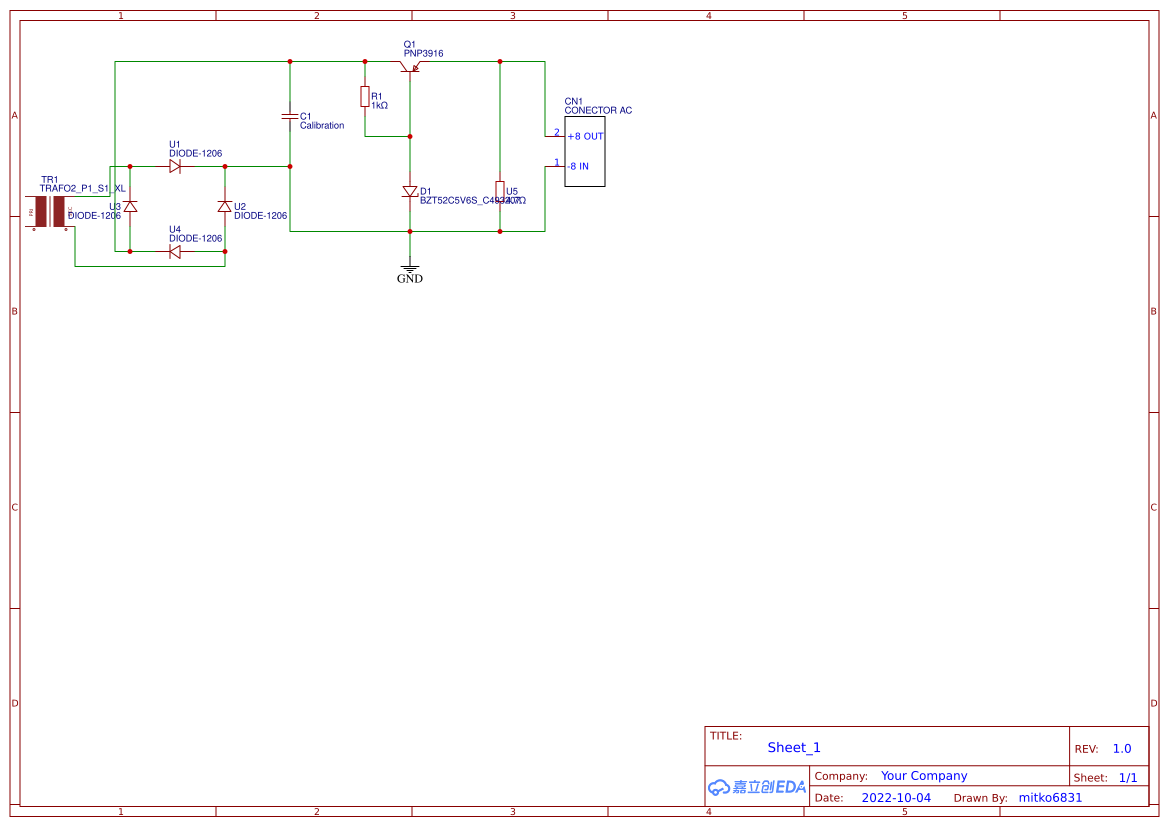
Task: Click the +8 OUT pin label
Action: (x=585, y=136)
